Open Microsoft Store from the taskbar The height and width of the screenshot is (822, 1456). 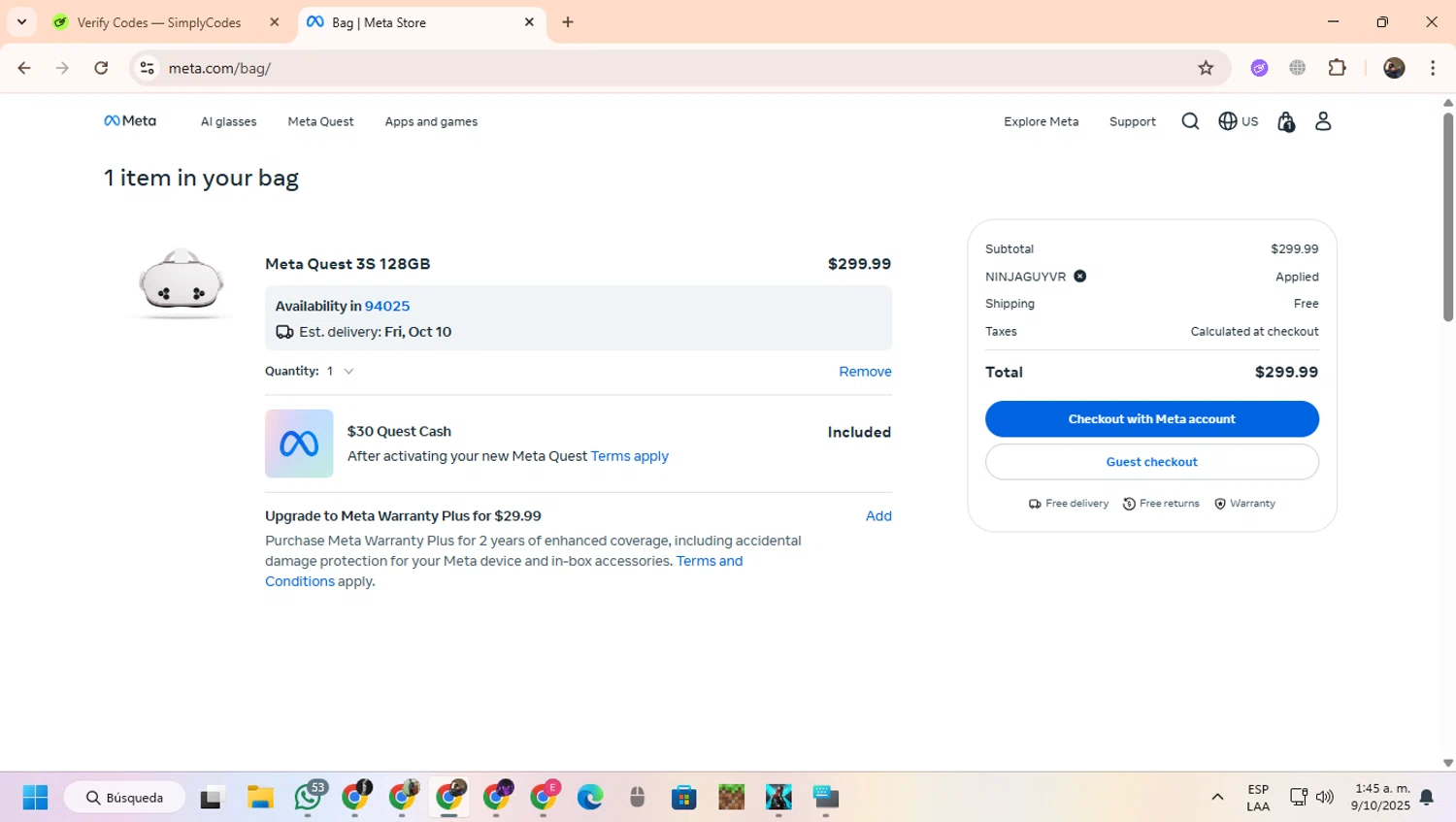(x=684, y=798)
